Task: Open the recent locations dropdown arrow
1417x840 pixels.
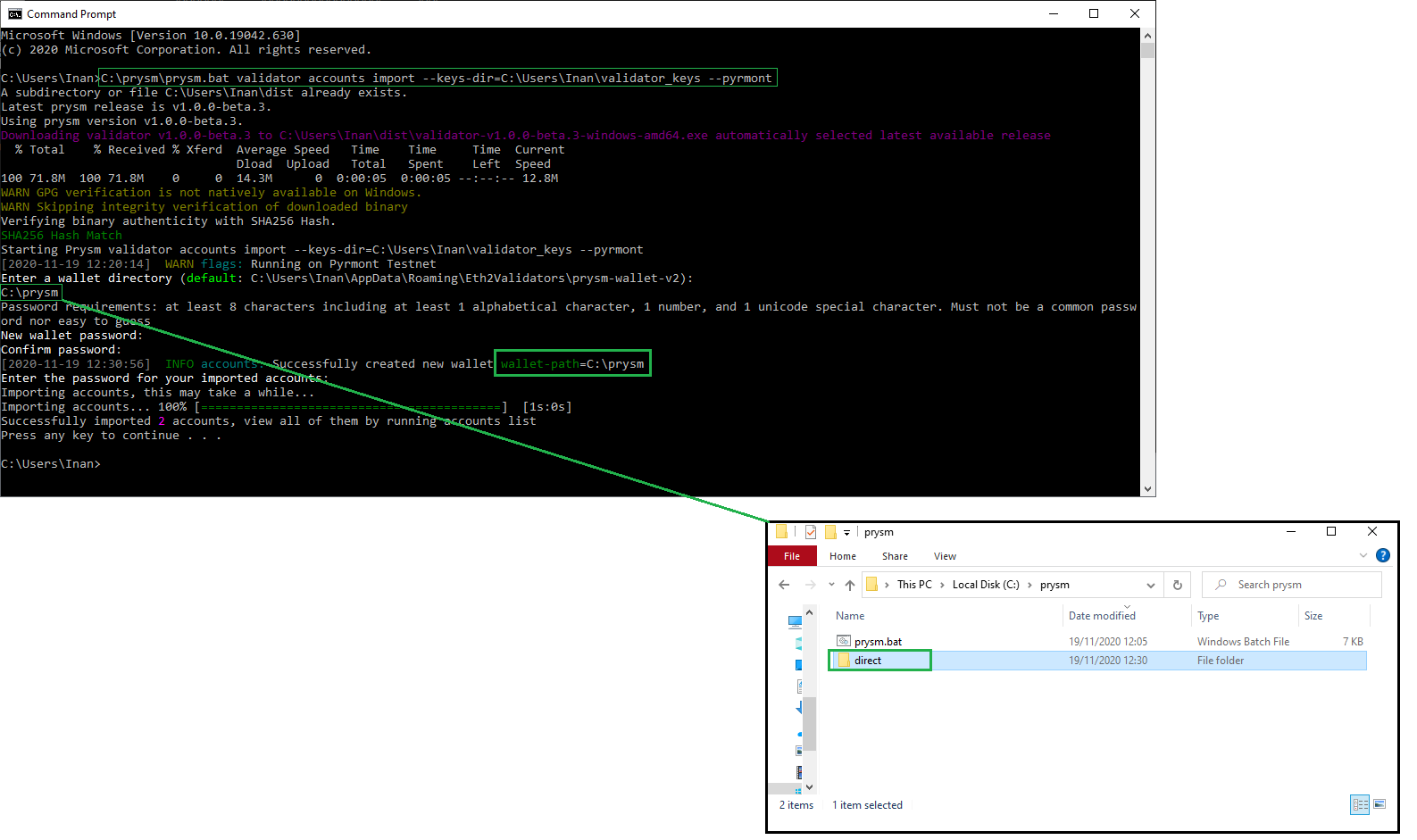Action: point(831,585)
